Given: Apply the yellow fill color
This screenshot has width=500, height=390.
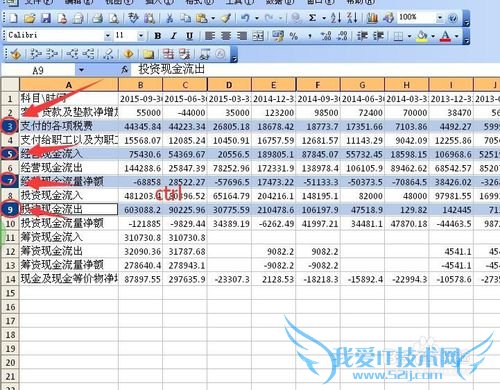Looking at the screenshot, I should pyautogui.click(x=422, y=36).
